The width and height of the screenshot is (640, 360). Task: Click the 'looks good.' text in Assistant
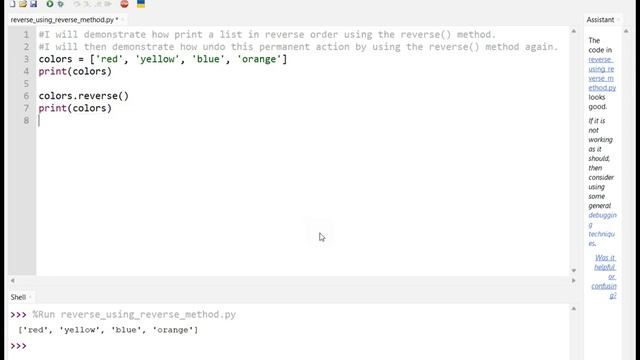(x=598, y=102)
